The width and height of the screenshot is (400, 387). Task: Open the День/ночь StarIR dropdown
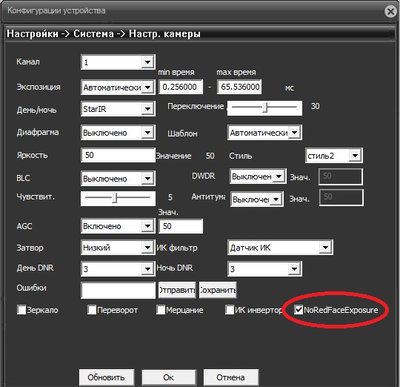click(117, 109)
